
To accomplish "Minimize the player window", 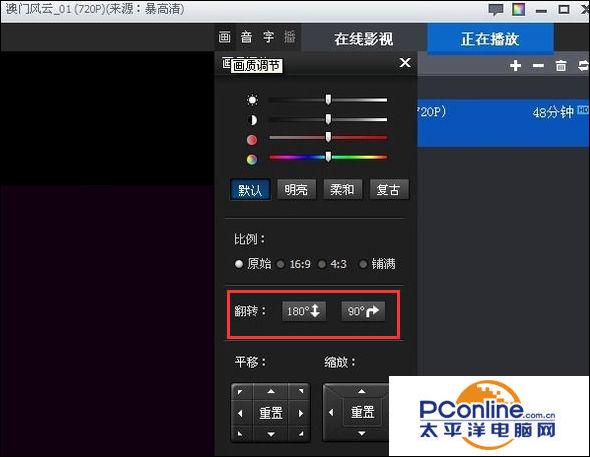I will pyautogui.click(x=541, y=11).
